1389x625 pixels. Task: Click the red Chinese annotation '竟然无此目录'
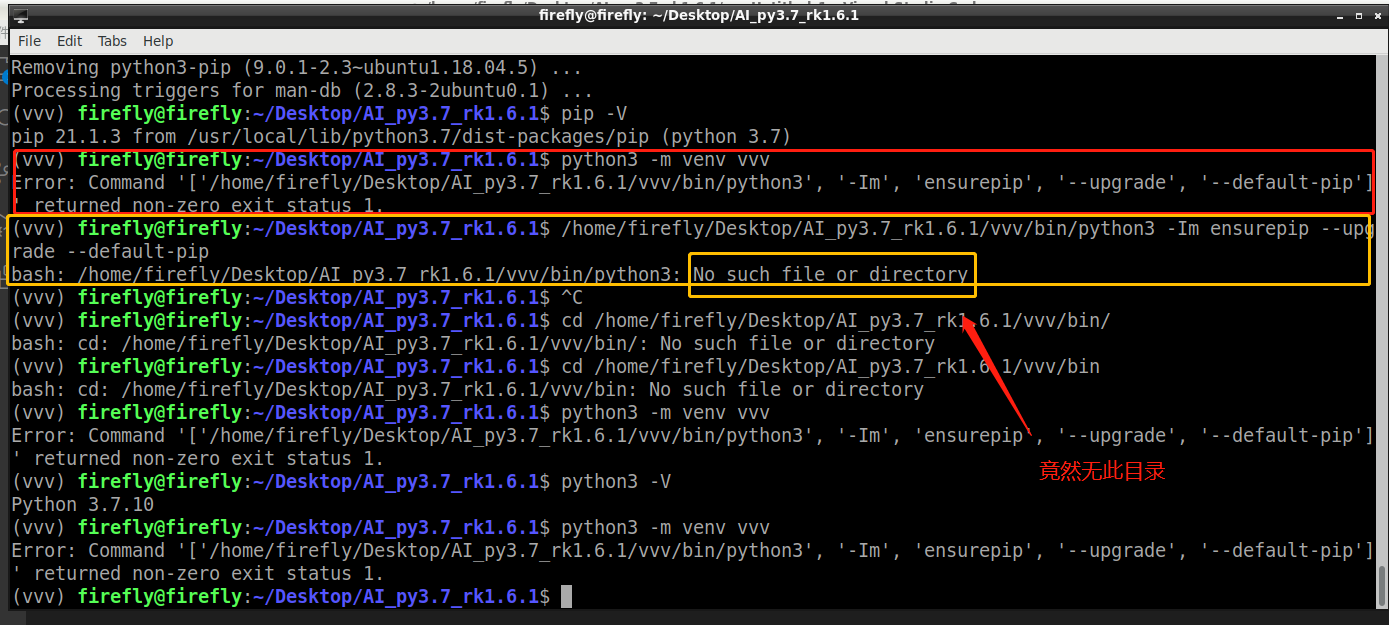point(1101,471)
